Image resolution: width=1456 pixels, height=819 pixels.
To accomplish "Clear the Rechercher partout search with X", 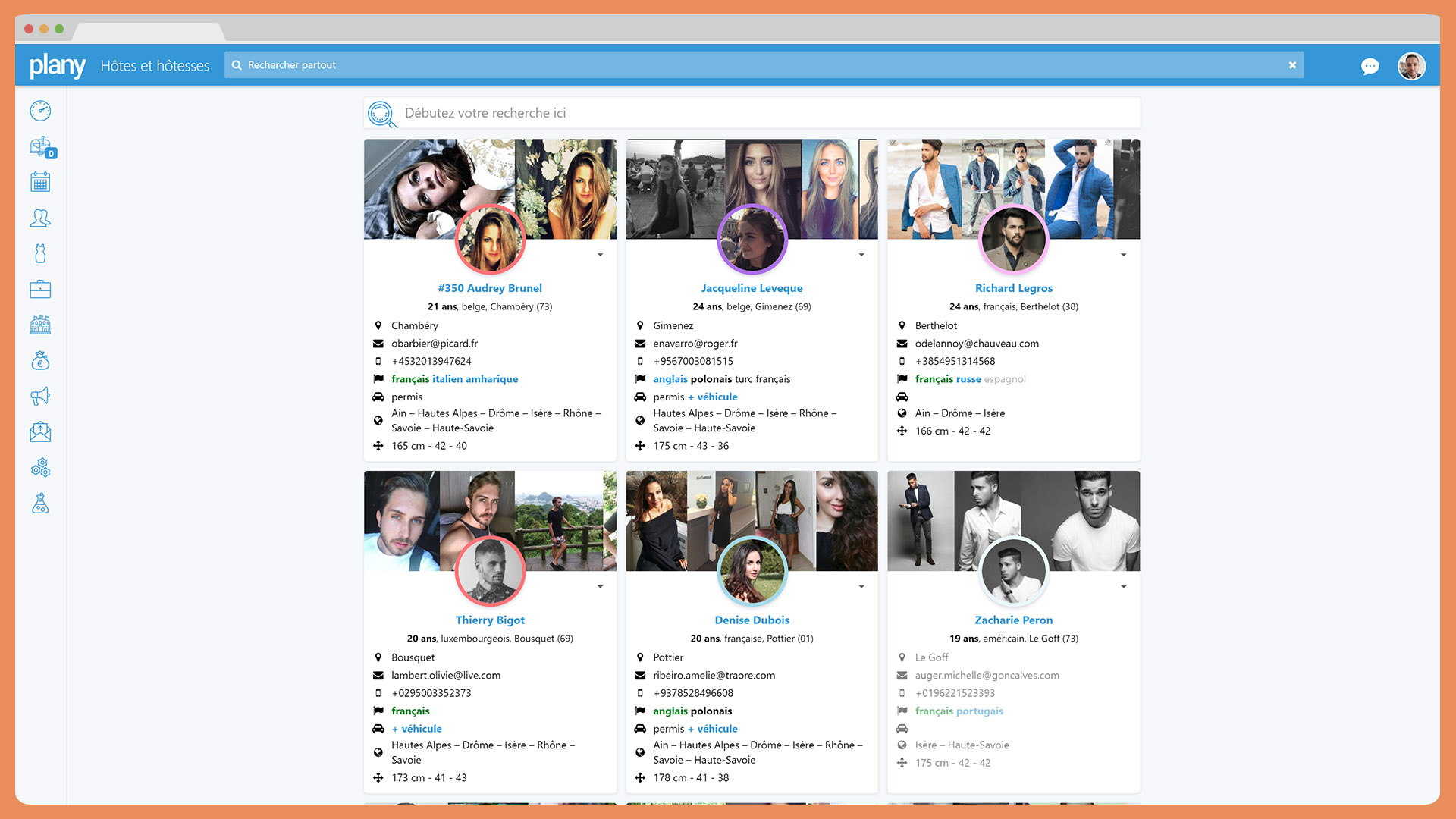I will tap(1292, 65).
